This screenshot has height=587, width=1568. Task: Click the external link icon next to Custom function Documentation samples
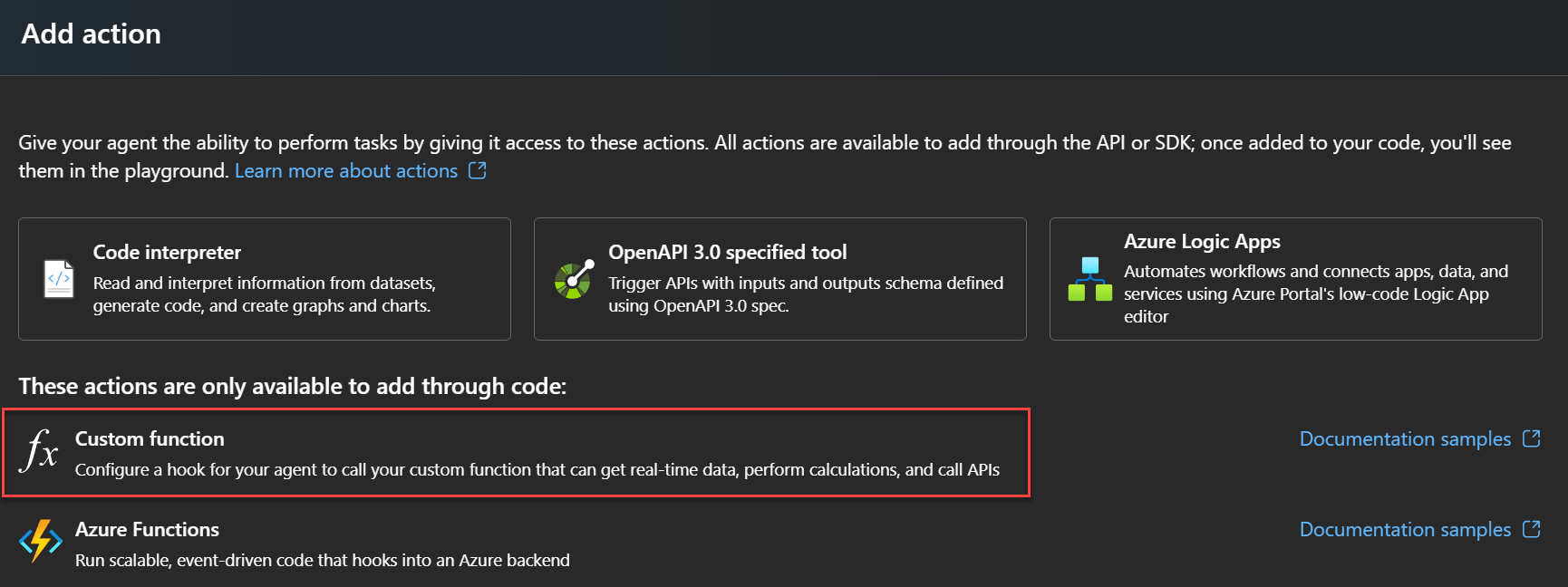[x=1534, y=438]
